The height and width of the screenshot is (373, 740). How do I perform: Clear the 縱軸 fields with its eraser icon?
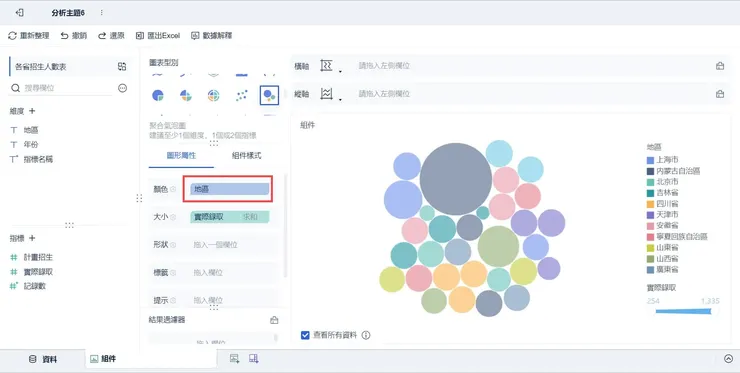coord(720,94)
